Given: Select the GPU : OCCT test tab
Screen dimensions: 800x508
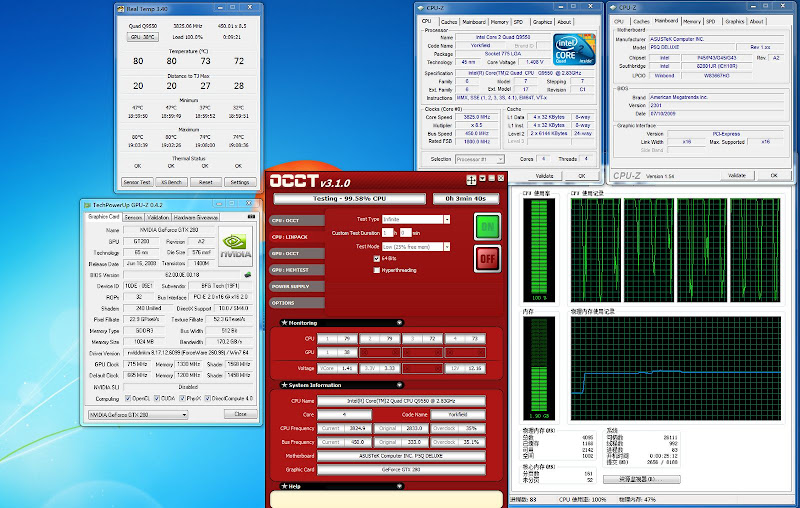Looking at the screenshot, I should (x=297, y=253).
